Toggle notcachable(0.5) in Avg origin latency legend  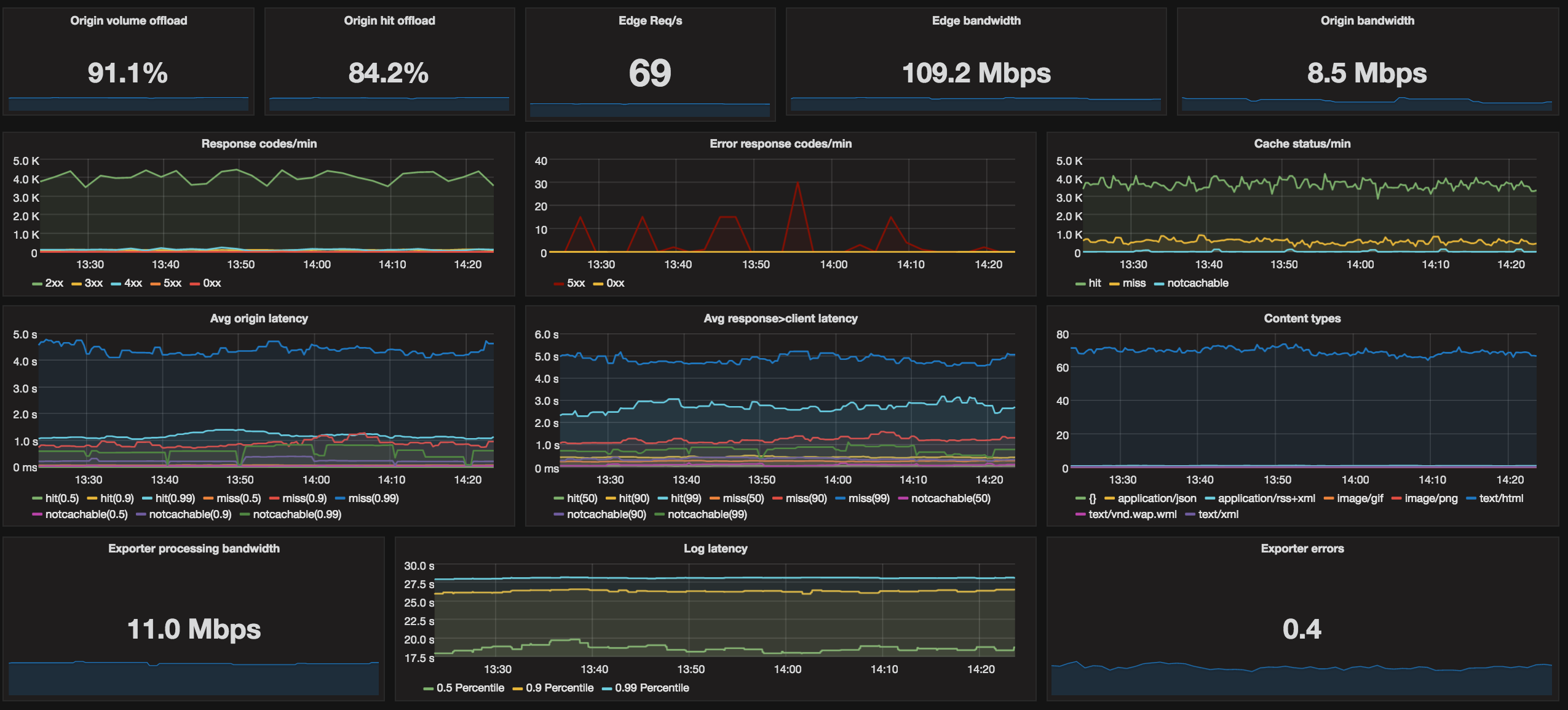coord(86,514)
